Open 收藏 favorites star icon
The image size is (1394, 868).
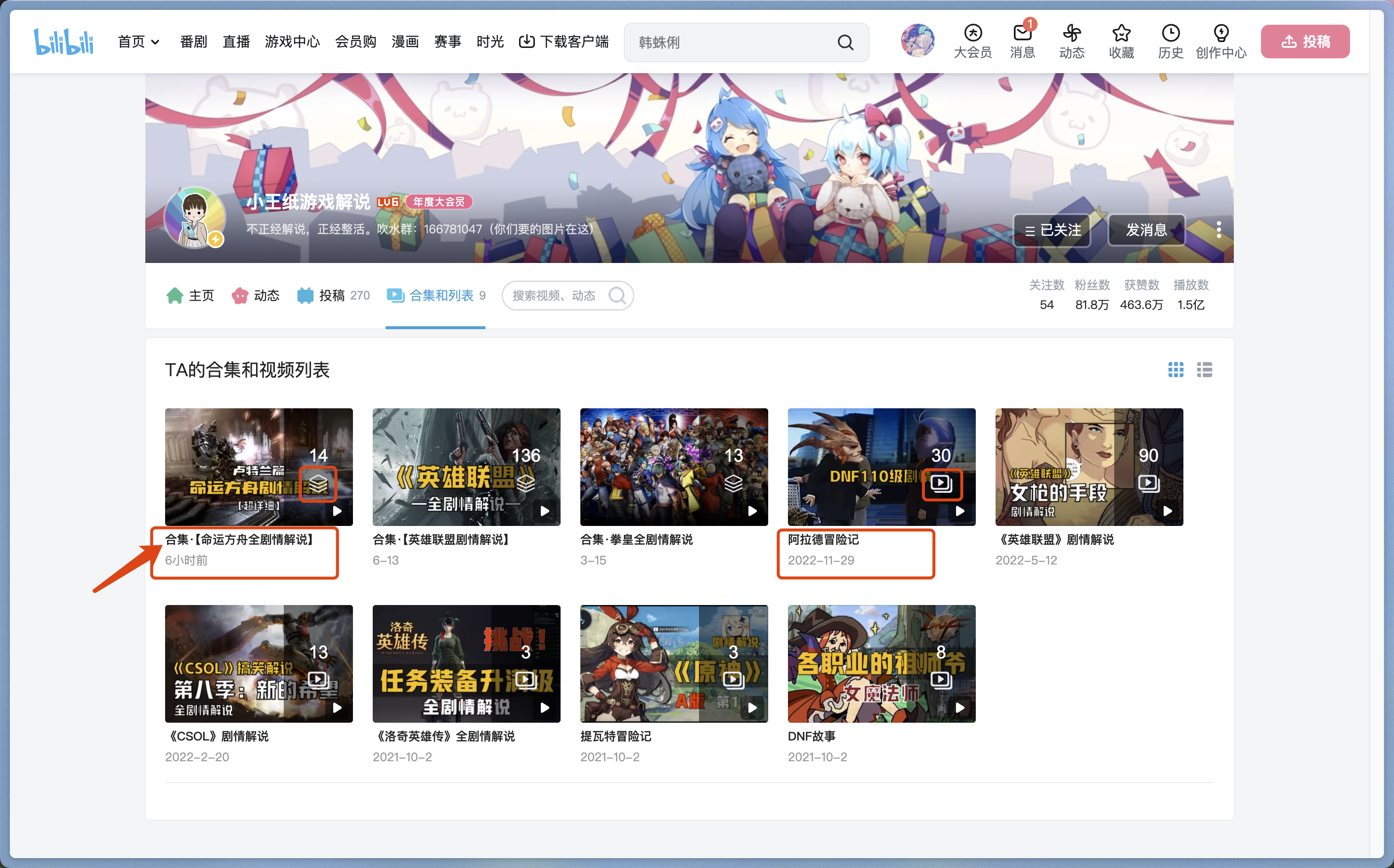(1121, 34)
